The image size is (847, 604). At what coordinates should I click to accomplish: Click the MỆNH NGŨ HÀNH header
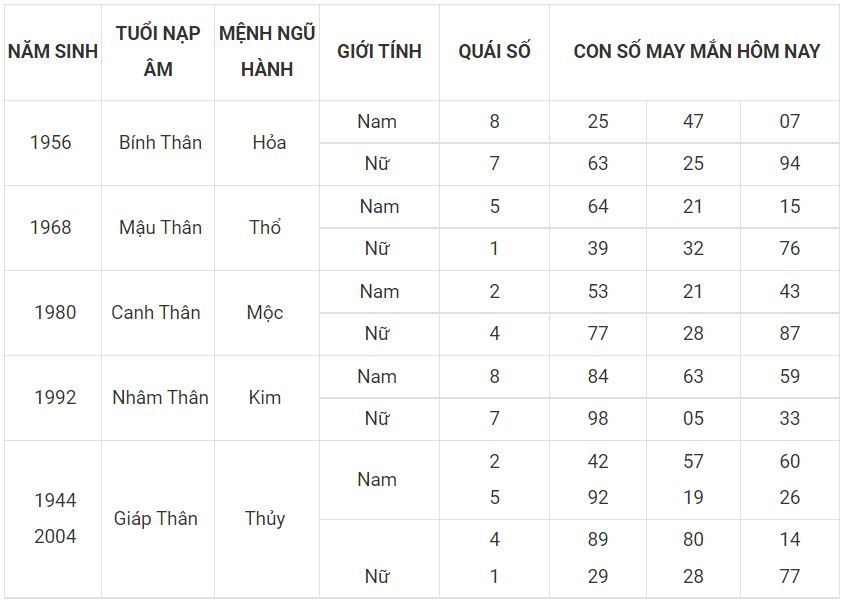point(267,52)
